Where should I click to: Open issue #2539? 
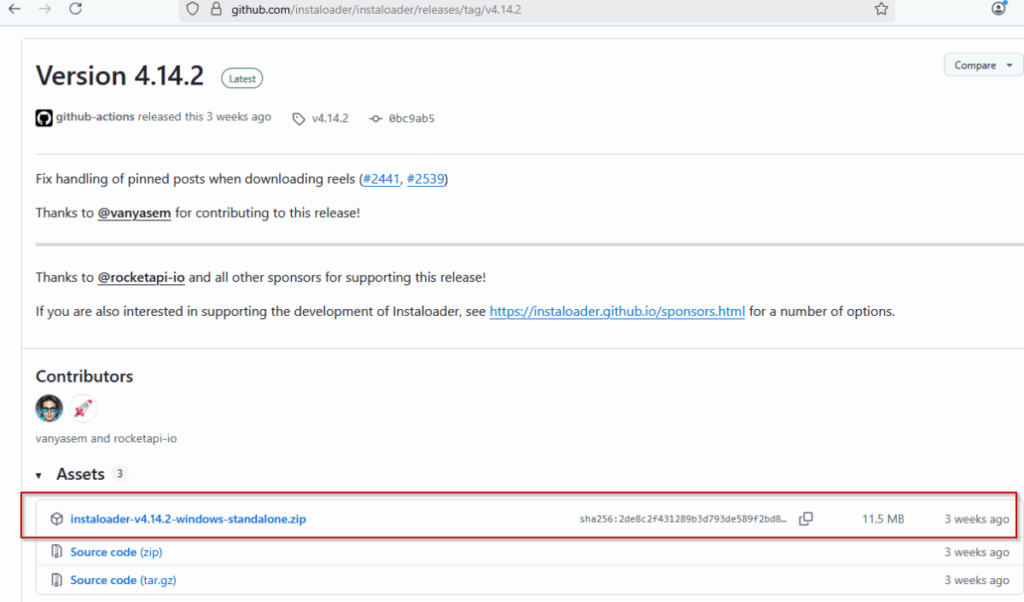pyautogui.click(x=425, y=179)
